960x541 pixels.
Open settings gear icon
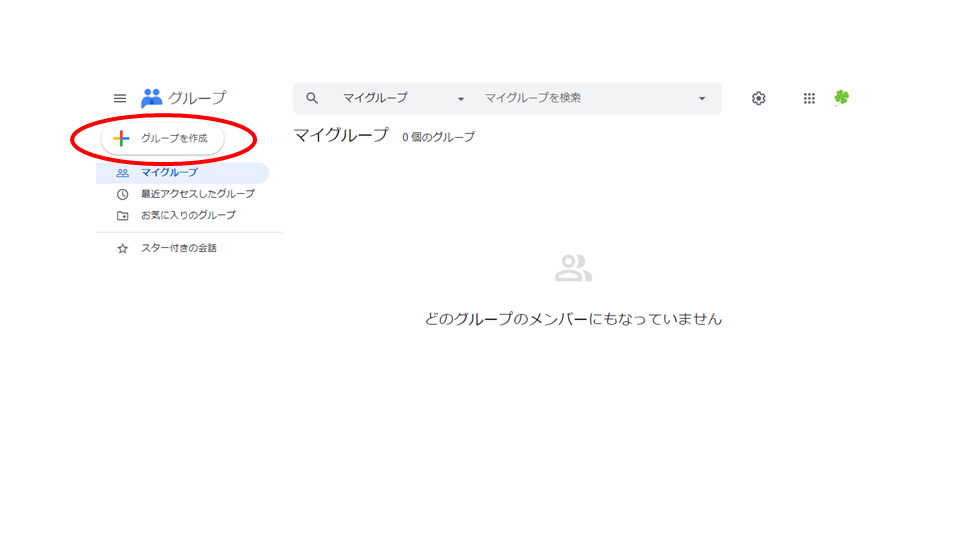(x=759, y=99)
